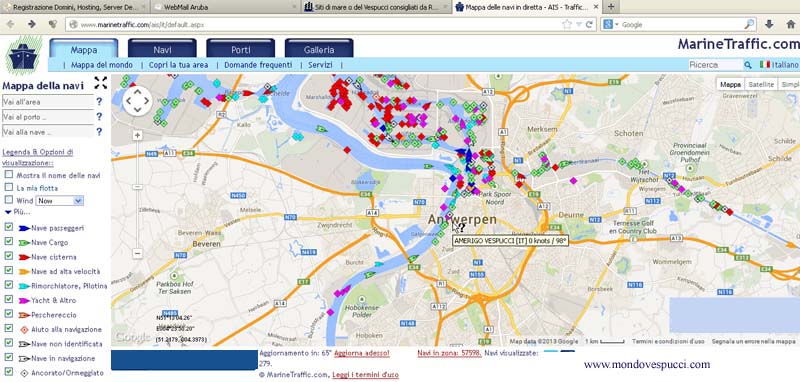
Task: Open the Porti tab
Action: coord(240,49)
